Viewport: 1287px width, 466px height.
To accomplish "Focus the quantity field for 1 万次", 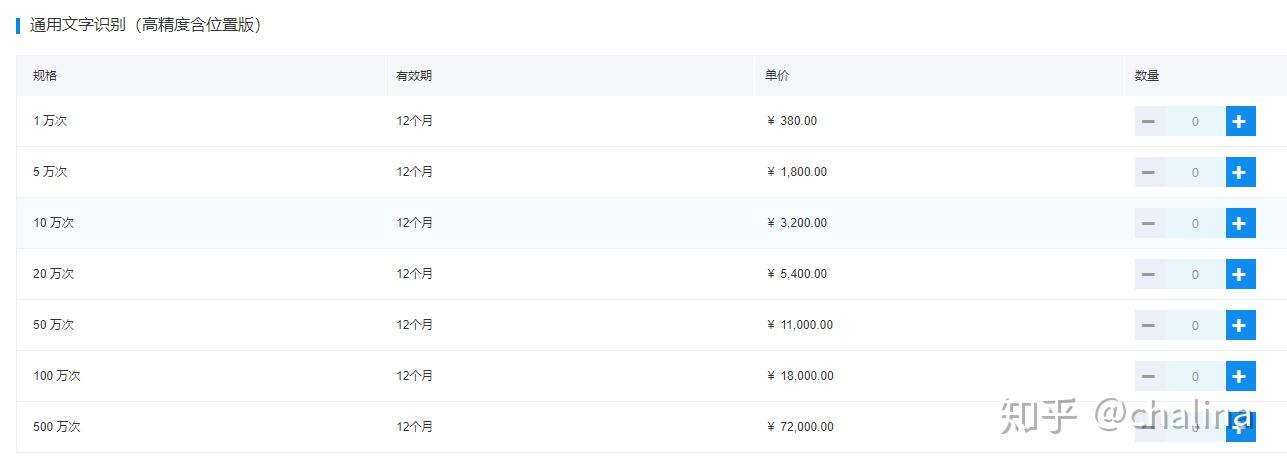I will (x=1195, y=121).
